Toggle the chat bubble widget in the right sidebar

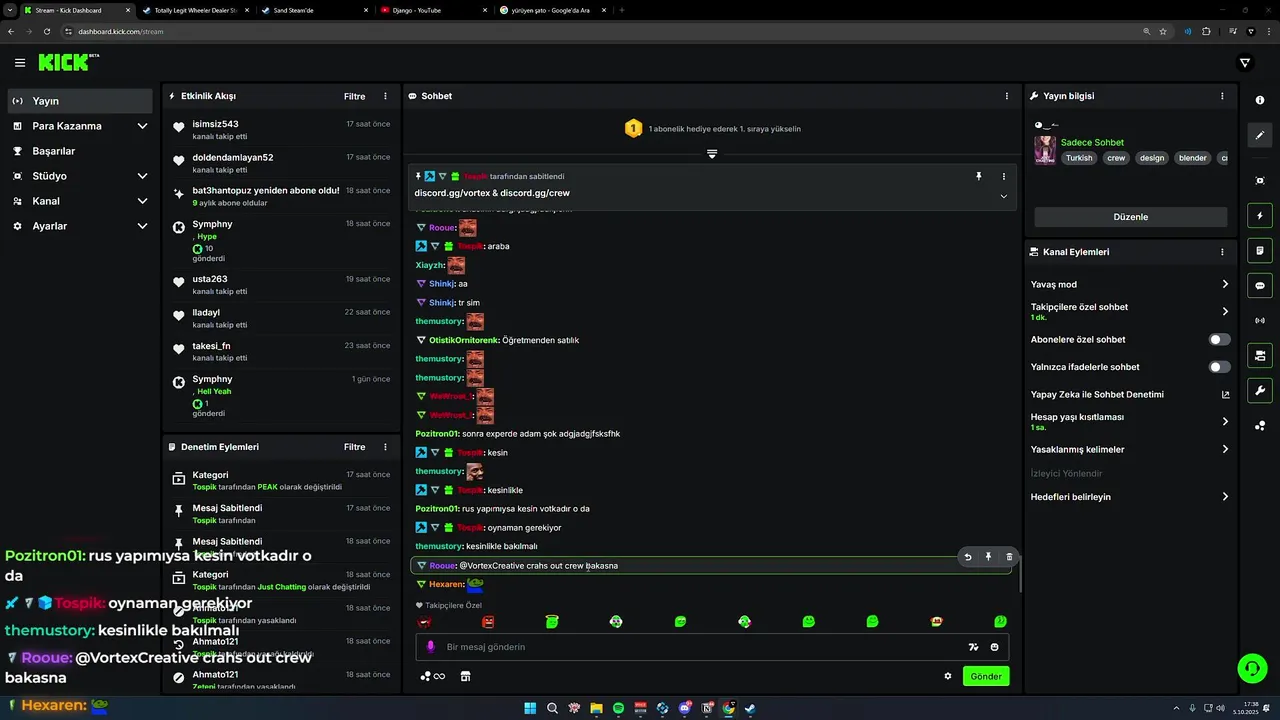[1259, 286]
